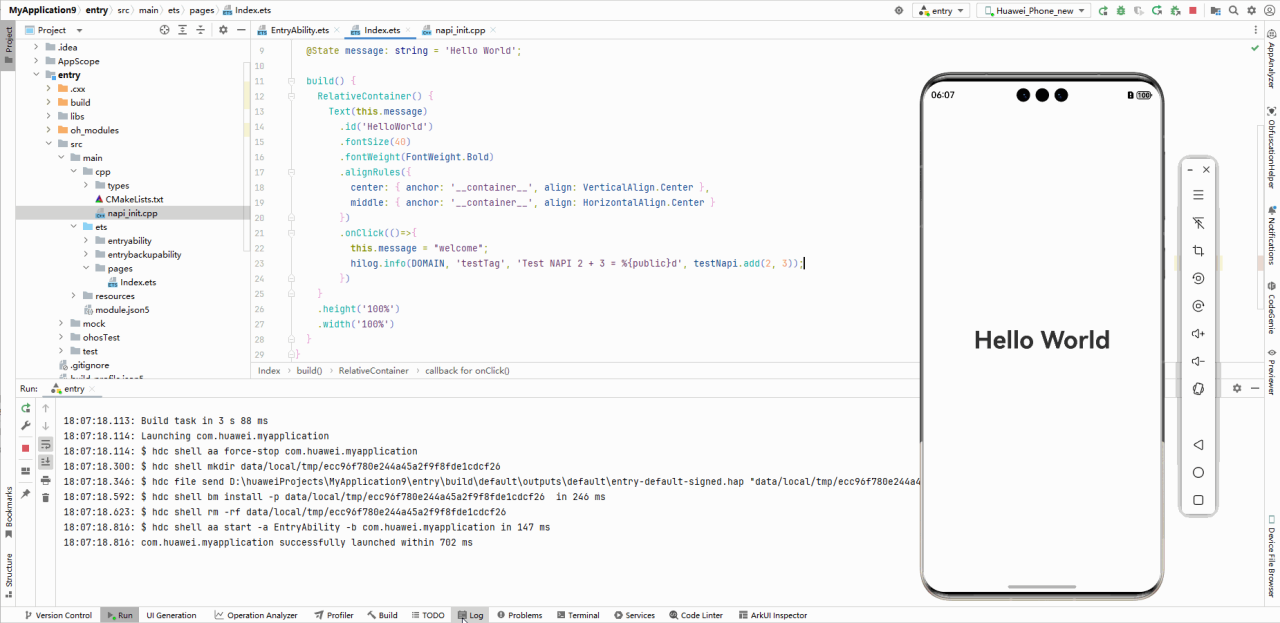Toggle scroll to end in Run console
The image size is (1280, 623).
click(45, 461)
